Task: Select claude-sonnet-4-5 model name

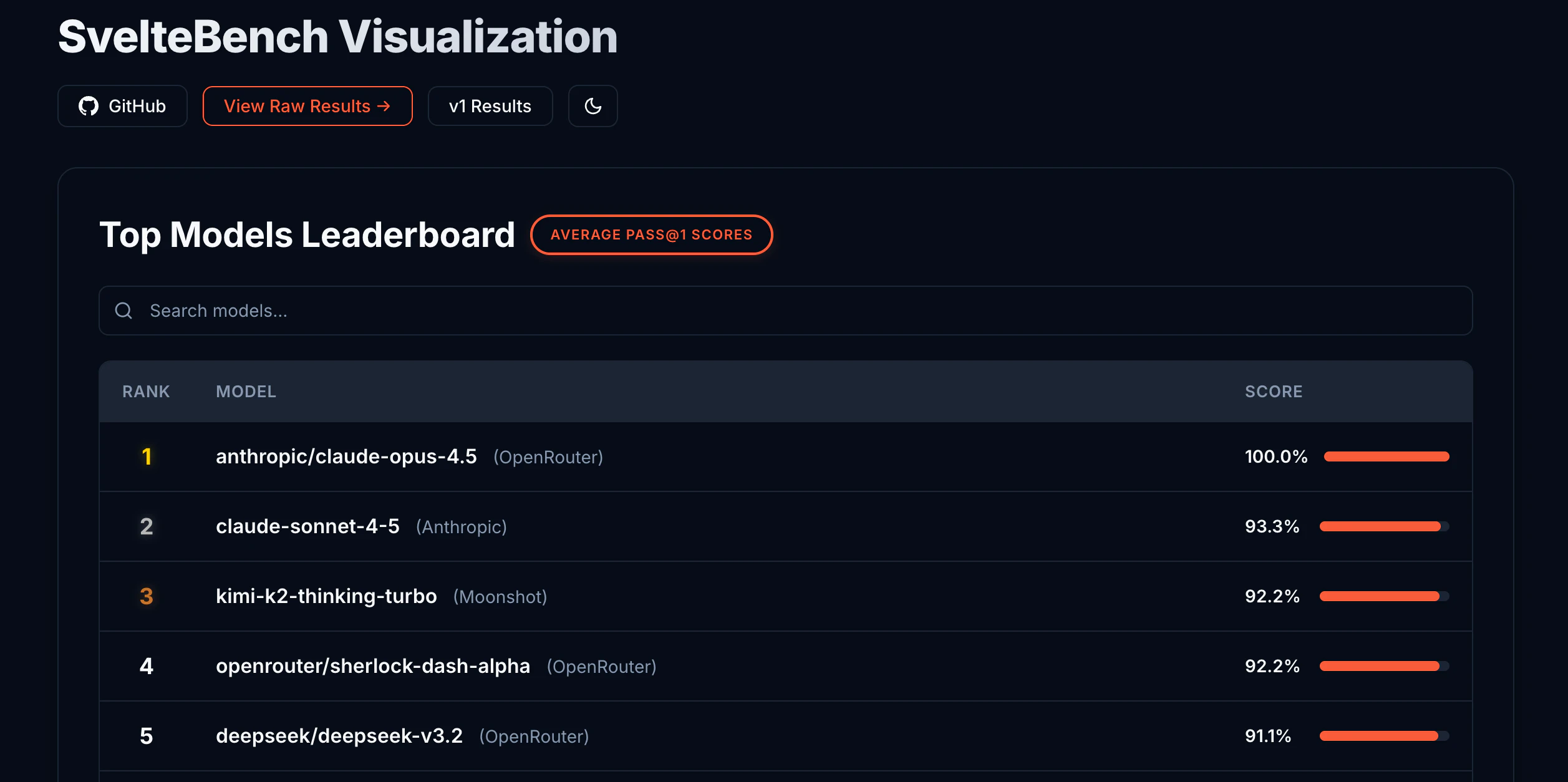Action: 307,526
